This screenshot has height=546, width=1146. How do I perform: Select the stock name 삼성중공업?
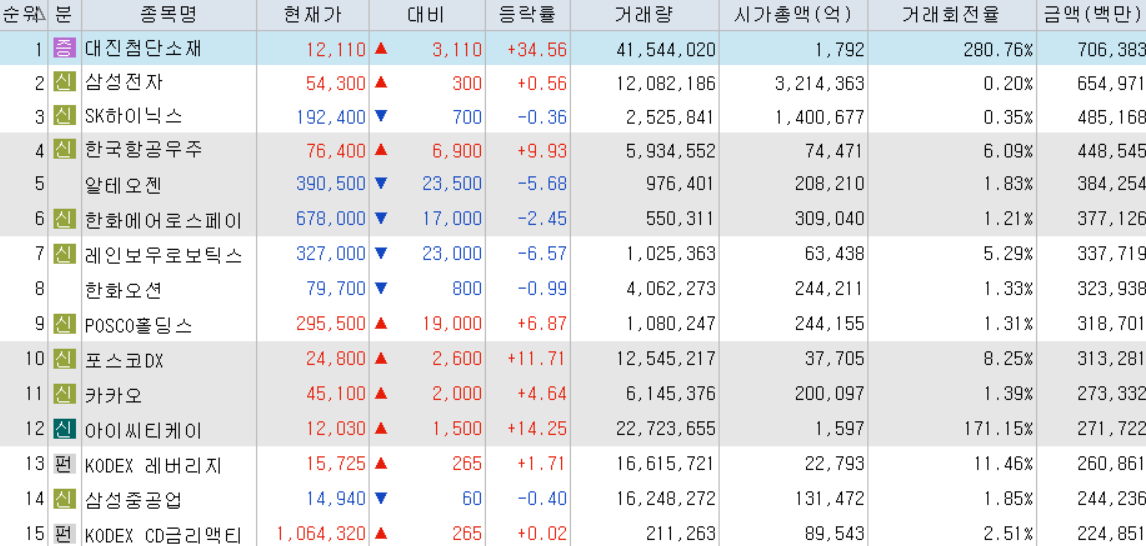click(134, 499)
